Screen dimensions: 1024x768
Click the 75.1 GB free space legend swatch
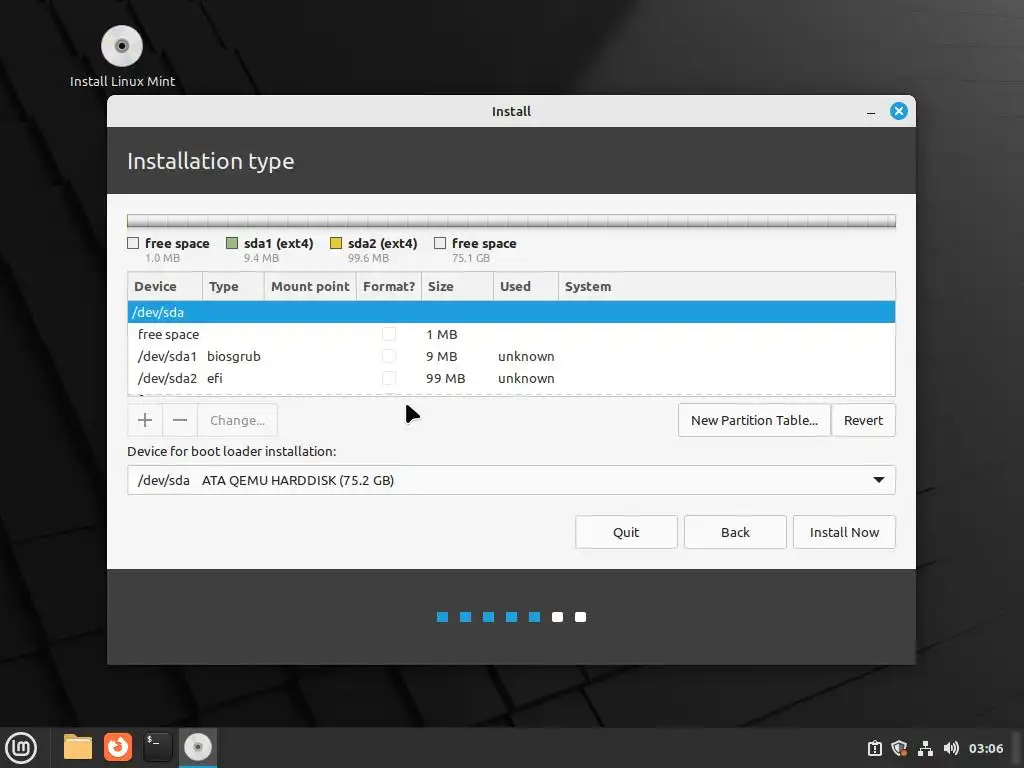[x=440, y=243]
